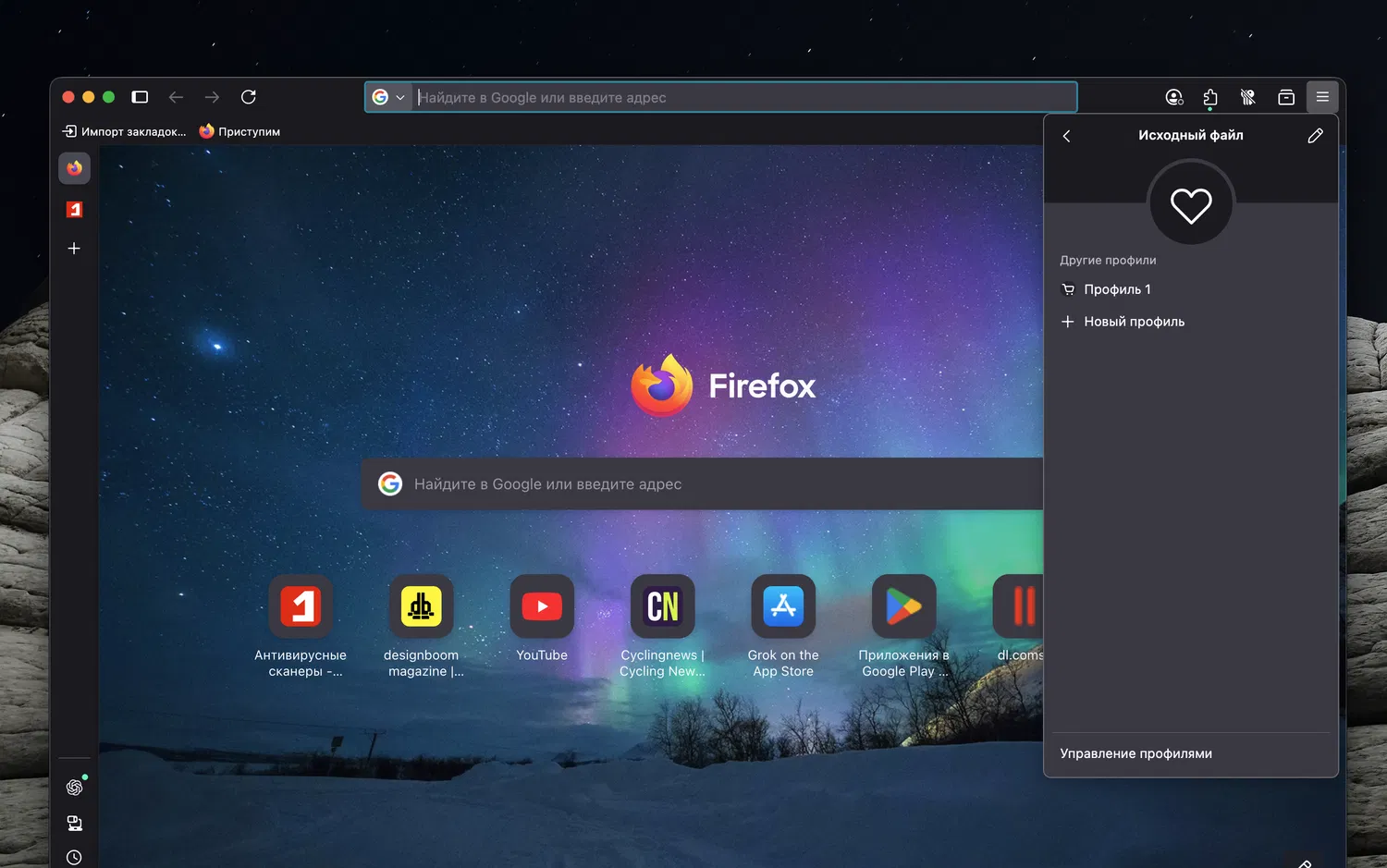1387x868 pixels.
Task: Open the dl.coms shortcut tile
Action: [1018, 618]
